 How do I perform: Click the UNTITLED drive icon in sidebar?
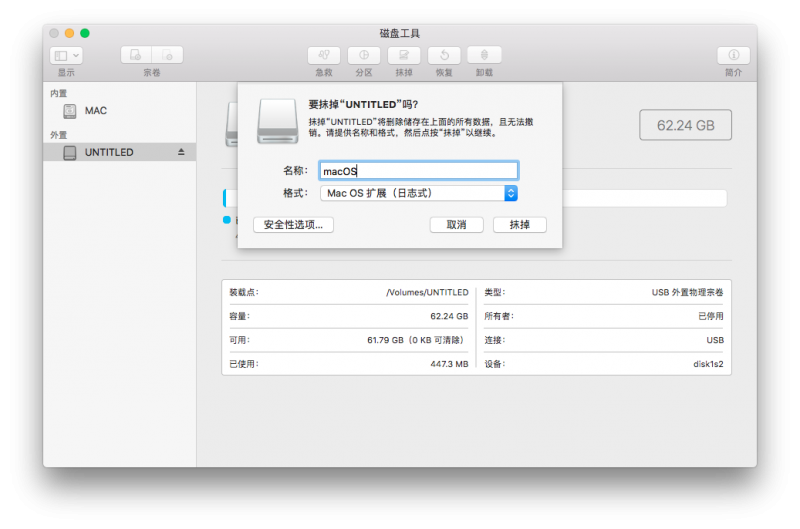pos(70,153)
